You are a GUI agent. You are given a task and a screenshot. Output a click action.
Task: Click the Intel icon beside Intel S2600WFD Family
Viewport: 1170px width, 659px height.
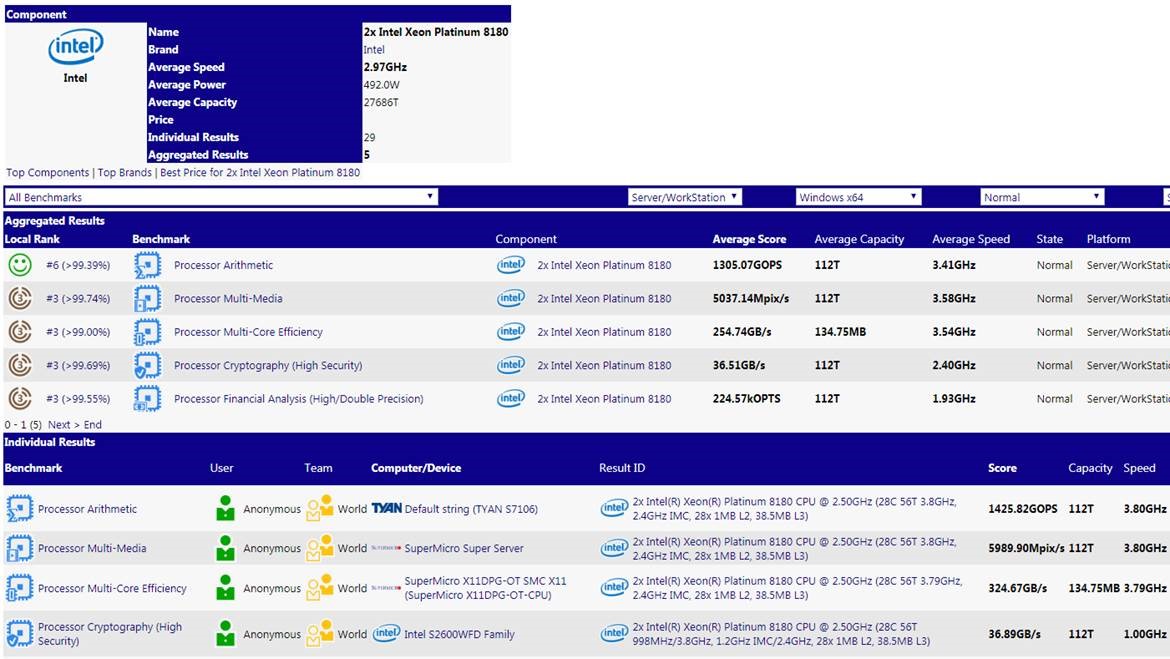point(386,634)
